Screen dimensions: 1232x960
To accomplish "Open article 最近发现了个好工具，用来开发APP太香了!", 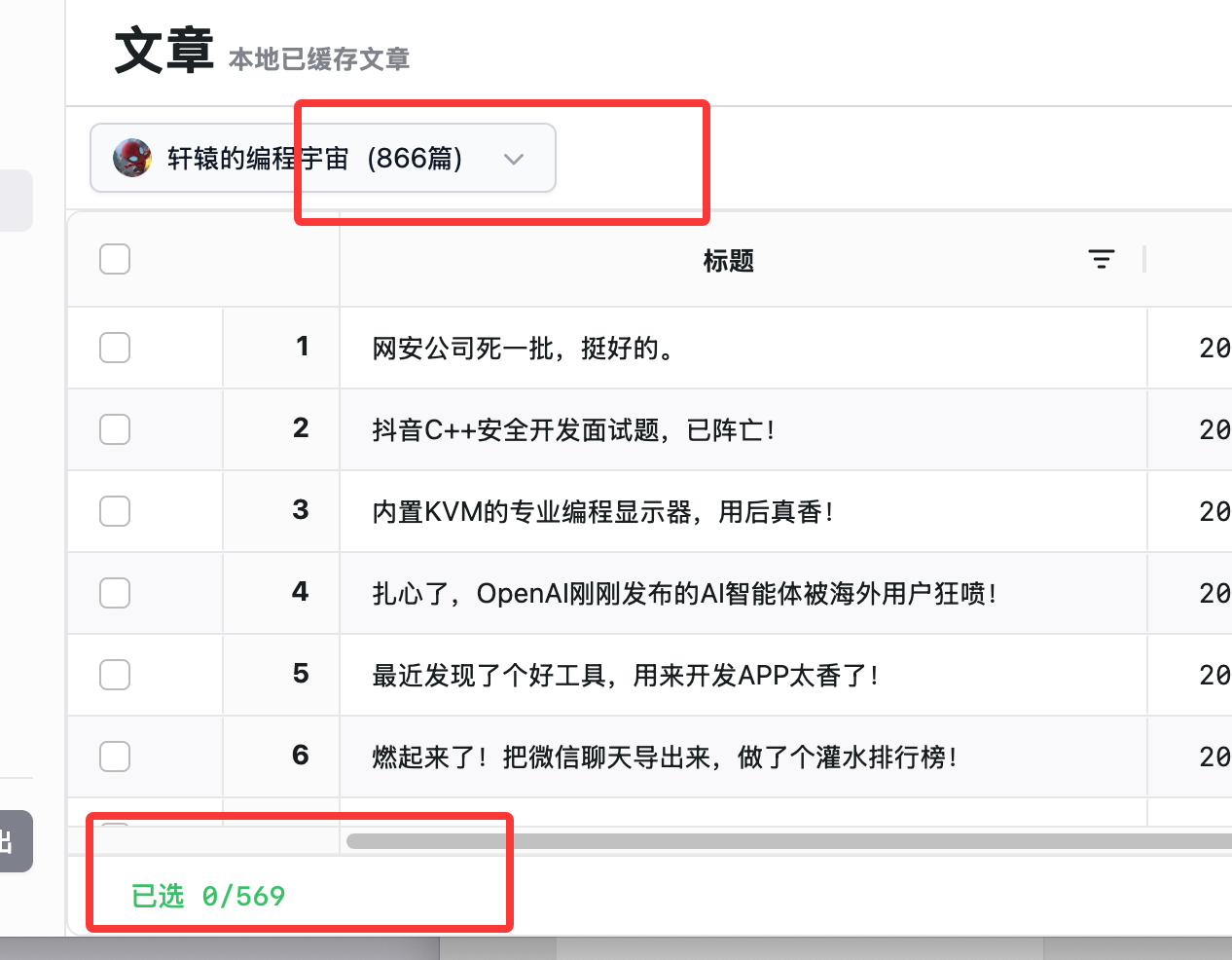I will pyautogui.click(x=626, y=676).
